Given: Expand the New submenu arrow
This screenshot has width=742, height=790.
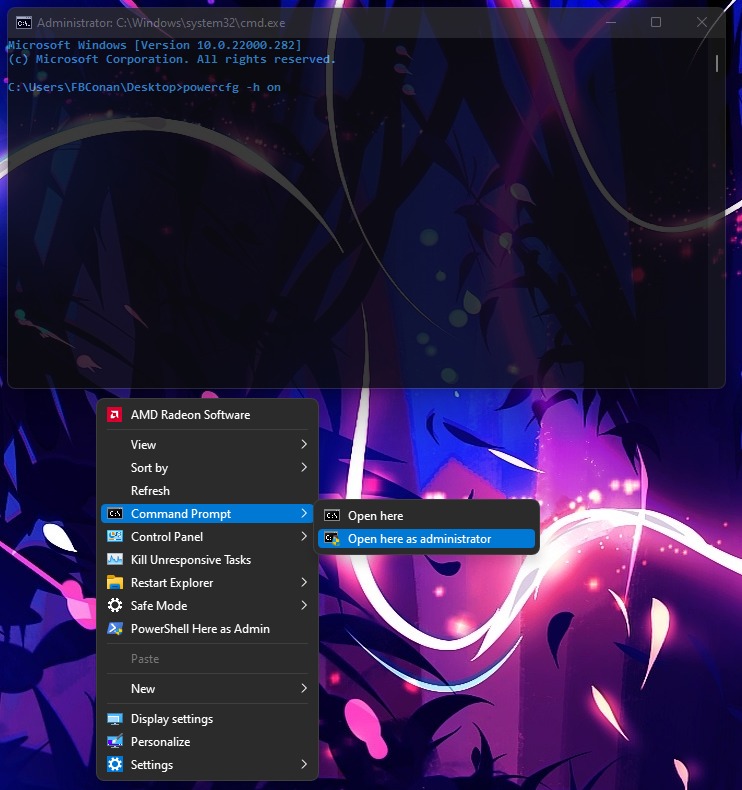Looking at the screenshot, I should (x=304, y=688).
